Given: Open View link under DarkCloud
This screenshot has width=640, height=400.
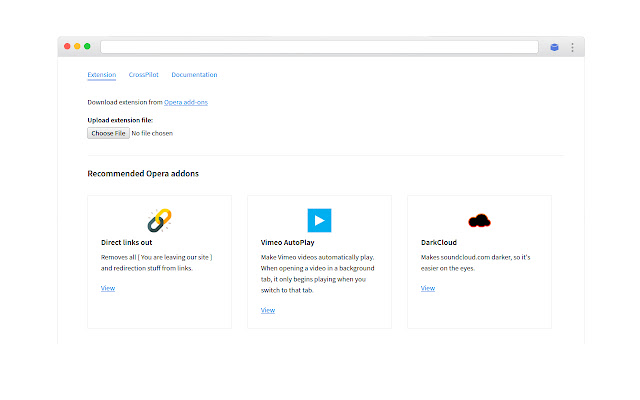Looking at the screenshot, I should [428, 288].
